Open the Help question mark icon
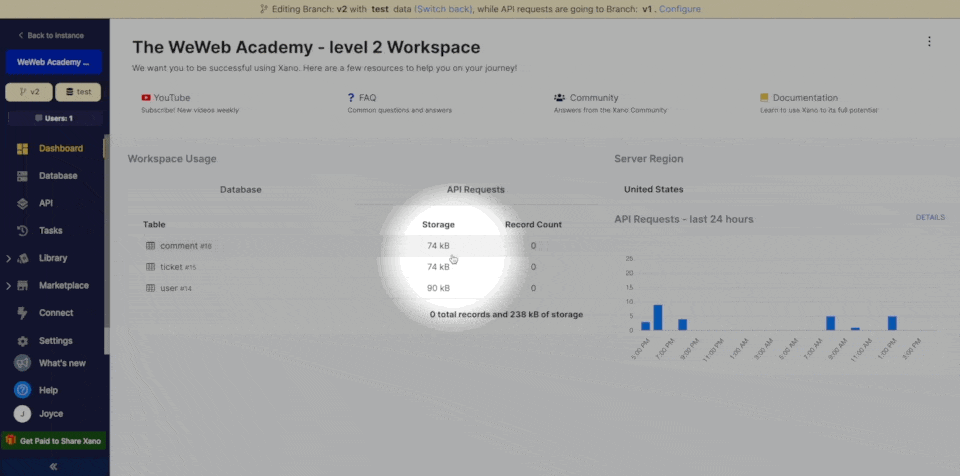This screenshot has height=476, width=960. point(22,390)
